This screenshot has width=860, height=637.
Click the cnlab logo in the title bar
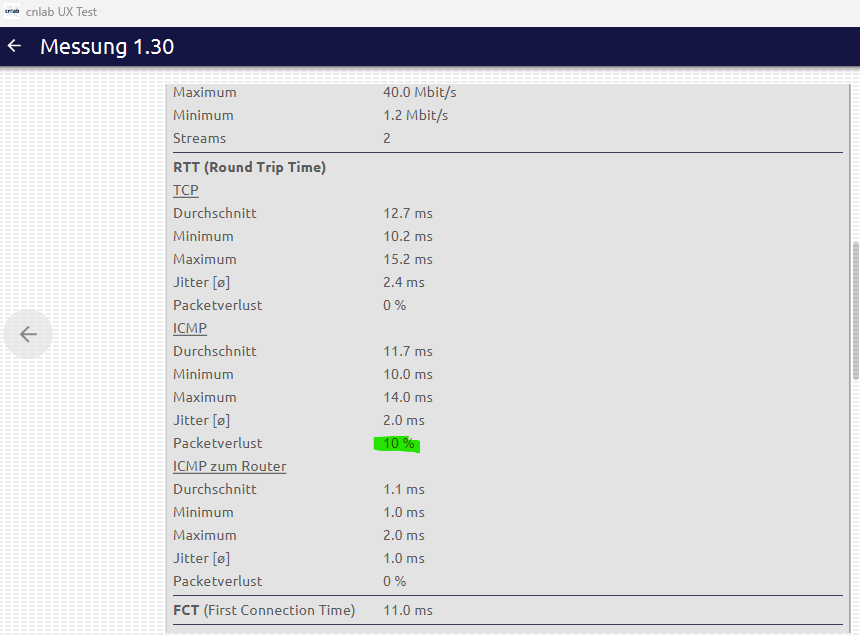[12, 12]
